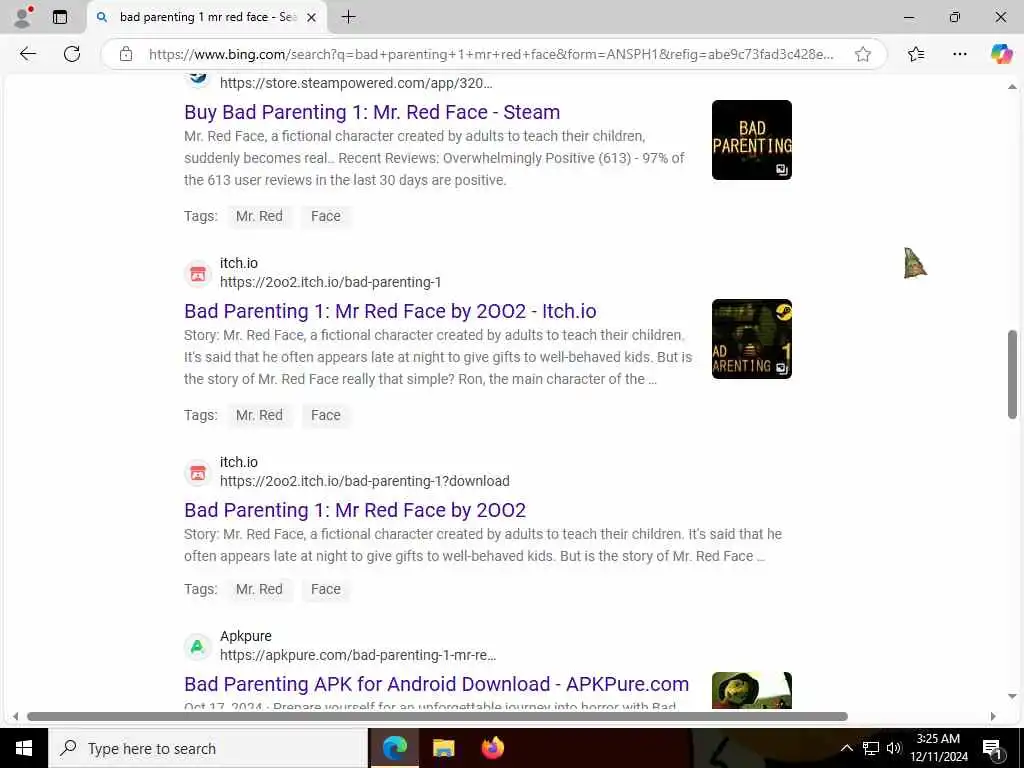Add this page to favorites star
1024x768 pixels.
coord(863,54)
